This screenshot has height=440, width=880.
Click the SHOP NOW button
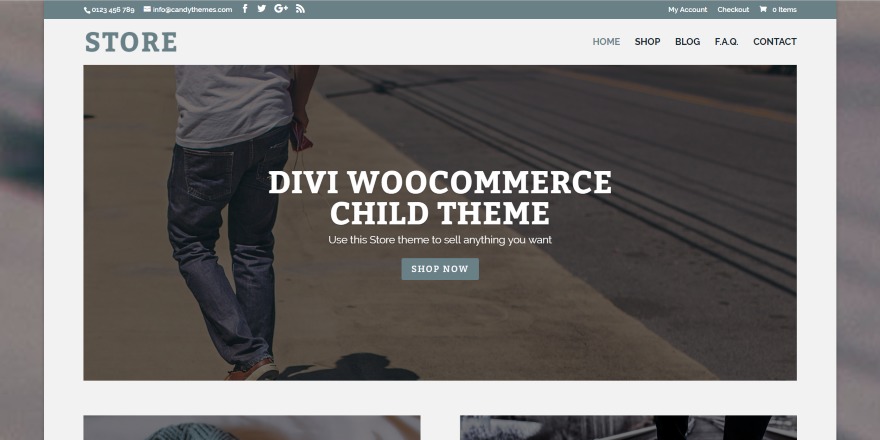point(440,269)
